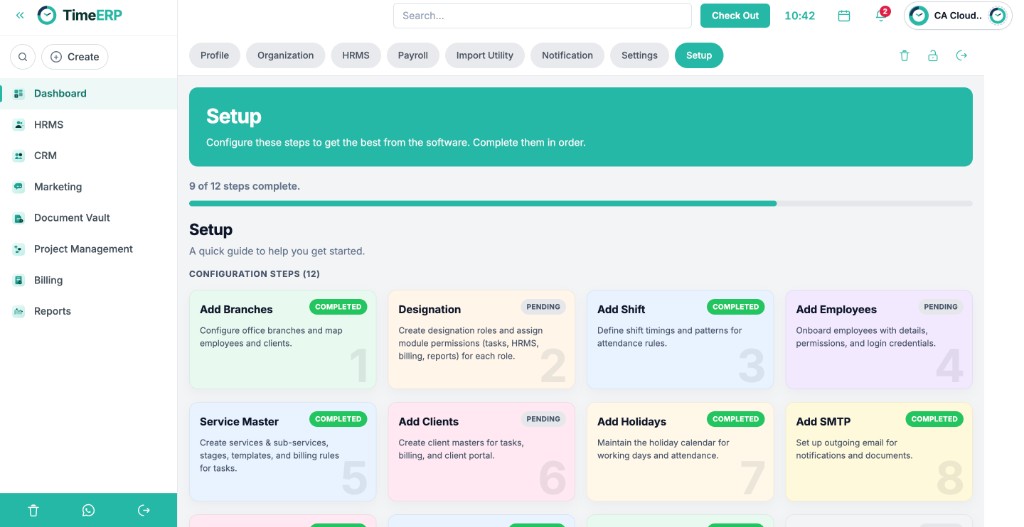Open the Designation pending setup card
The height and width of the screenshot is (527, 1024).
click(x=481, y=340)
